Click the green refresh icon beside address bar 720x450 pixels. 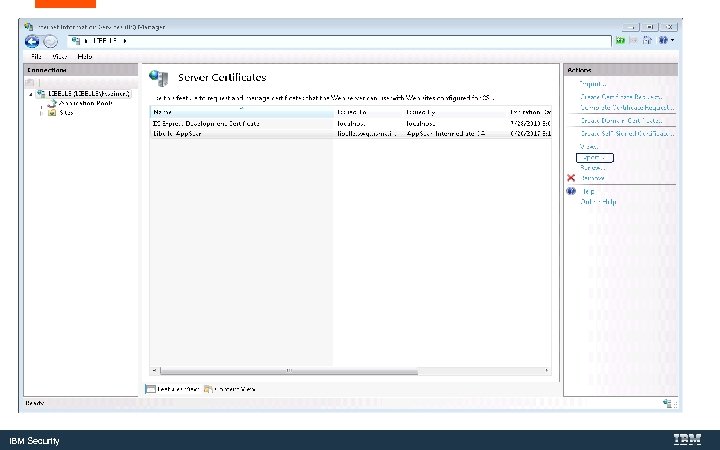click(x=620, y=41)
